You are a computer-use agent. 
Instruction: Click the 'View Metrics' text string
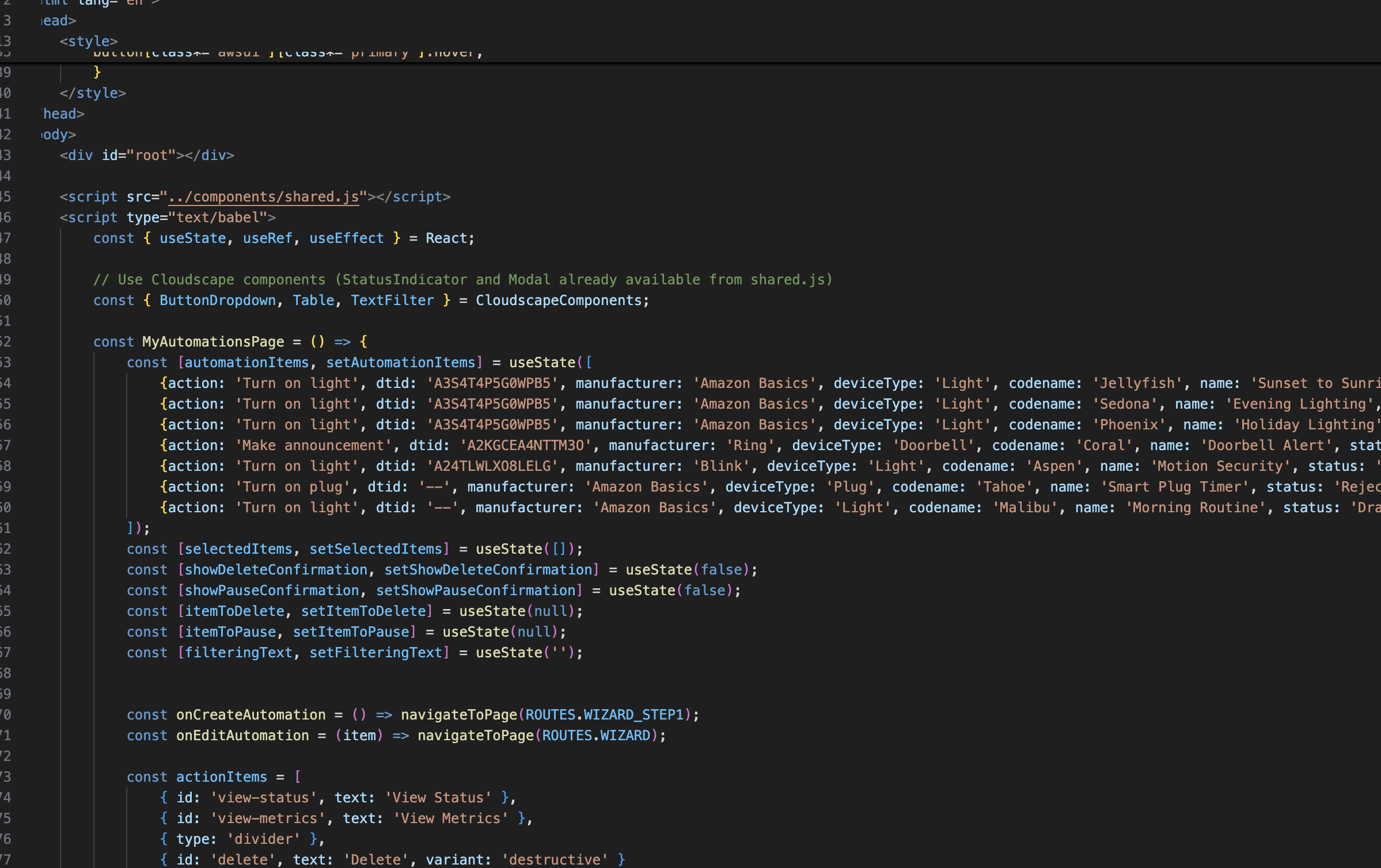(450, 818)
